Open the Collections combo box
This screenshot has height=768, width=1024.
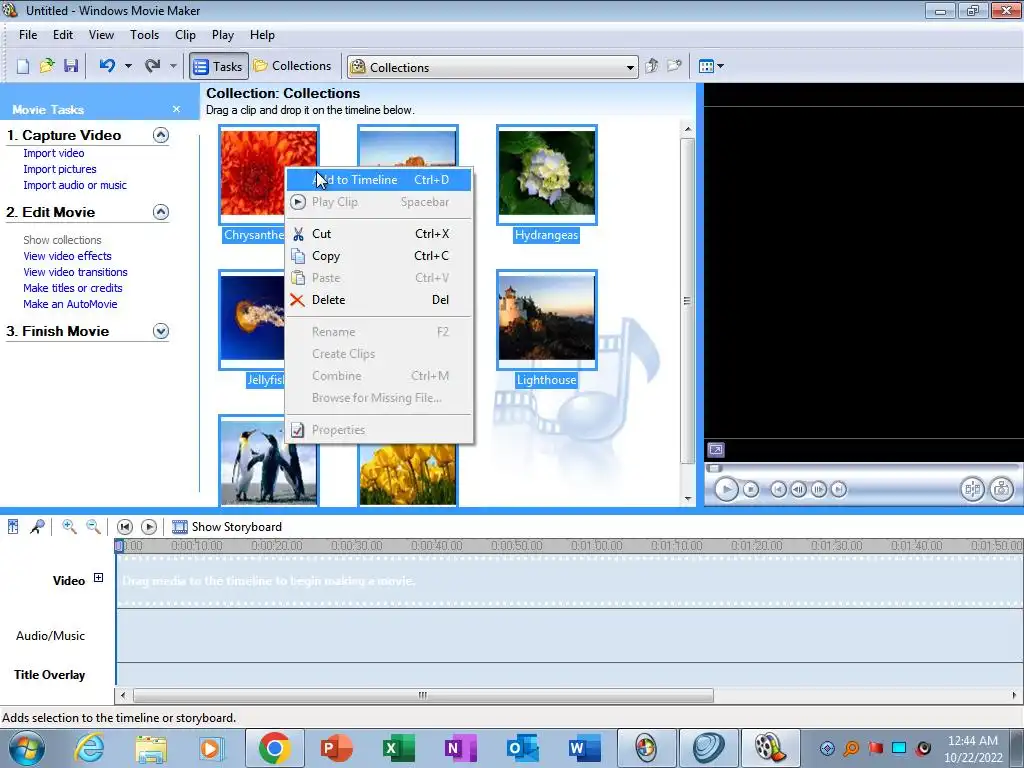coord(493,67)
